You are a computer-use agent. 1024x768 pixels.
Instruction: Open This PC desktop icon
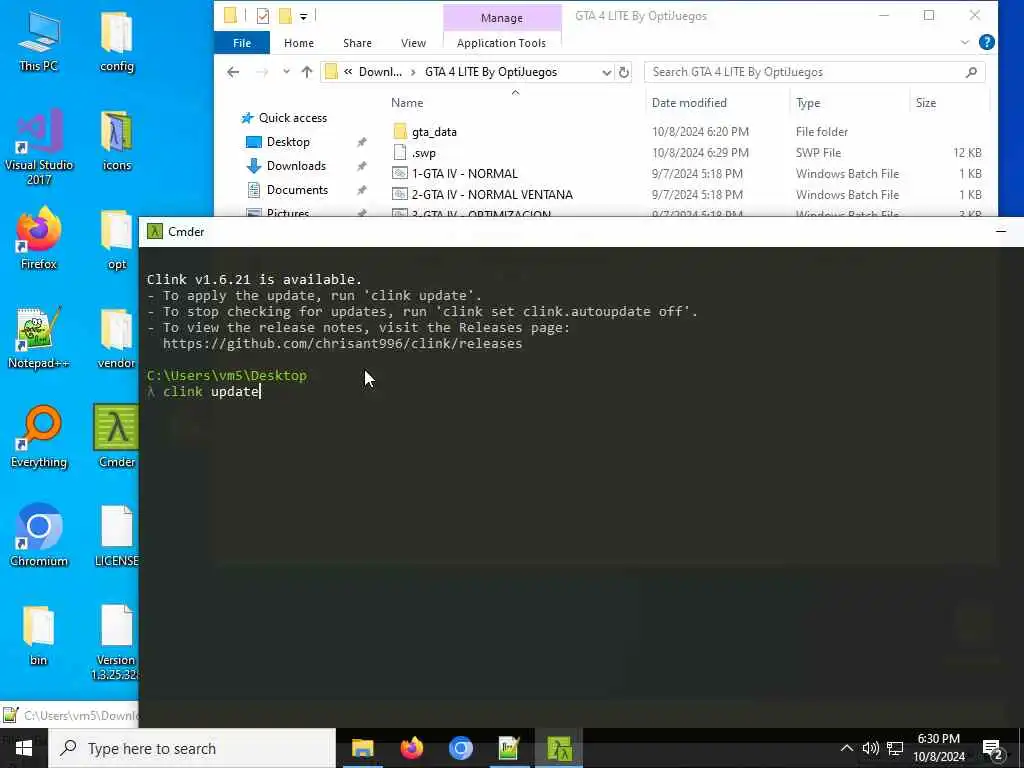coord(39,41)
